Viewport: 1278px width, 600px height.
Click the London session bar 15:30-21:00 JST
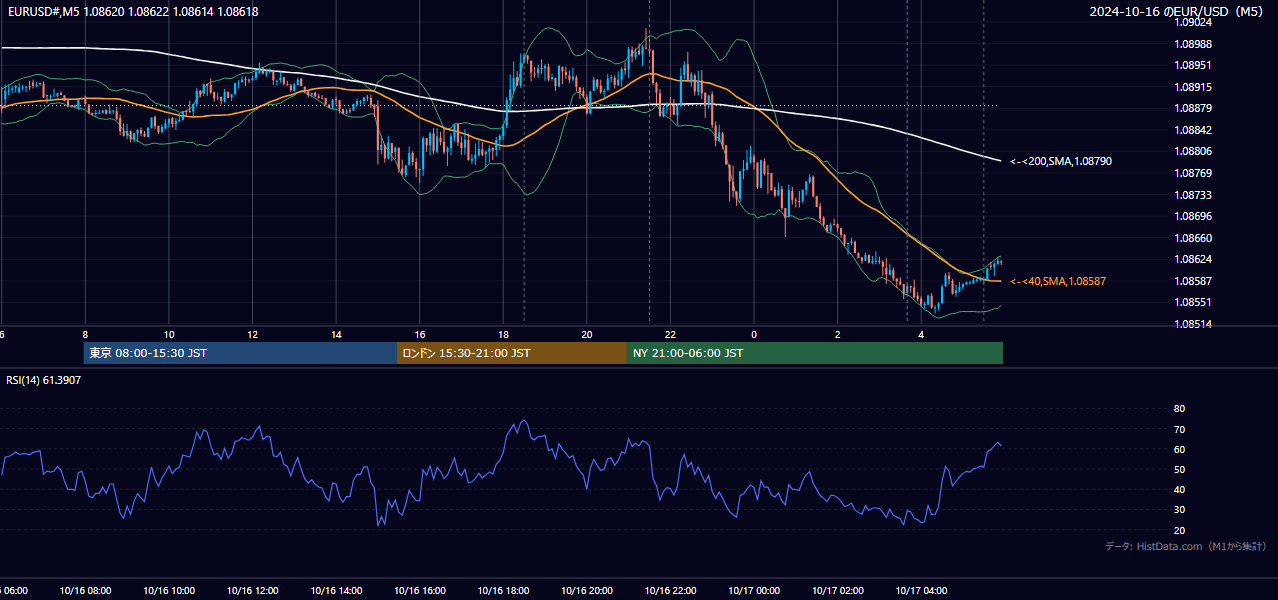[512, 353]
